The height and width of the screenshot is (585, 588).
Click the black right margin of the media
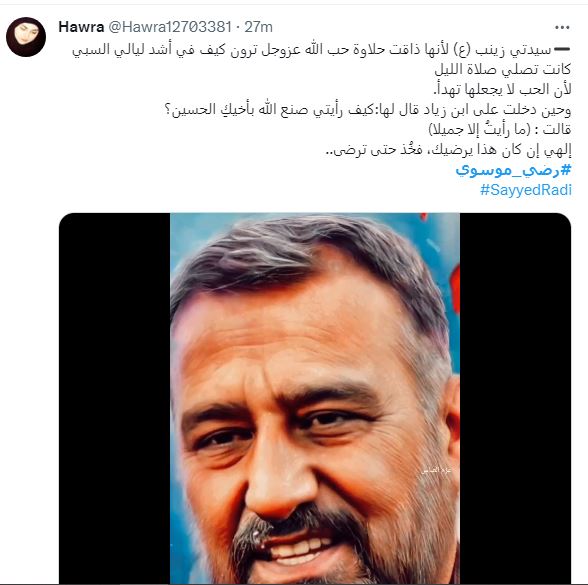point(516,398)
